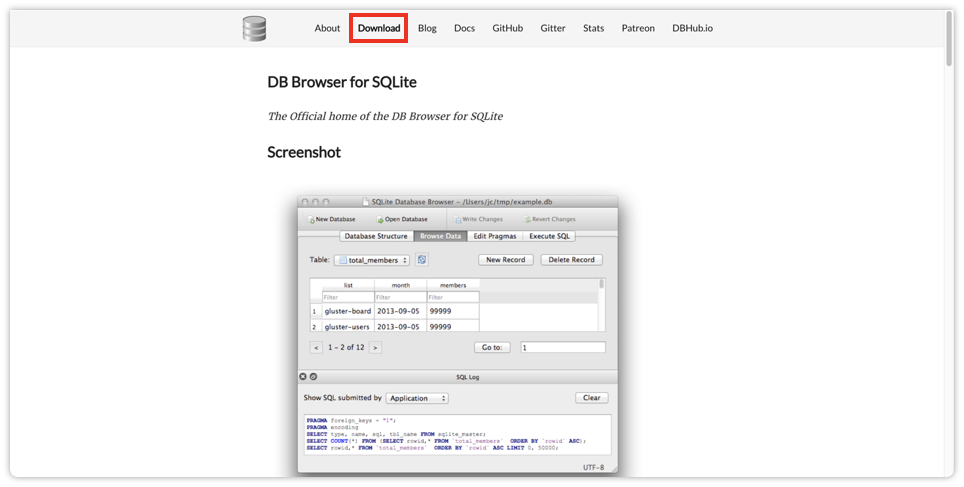Viewport: 964px width, 487px height.
Task: Click the New Record button
Action: point(505,260)
